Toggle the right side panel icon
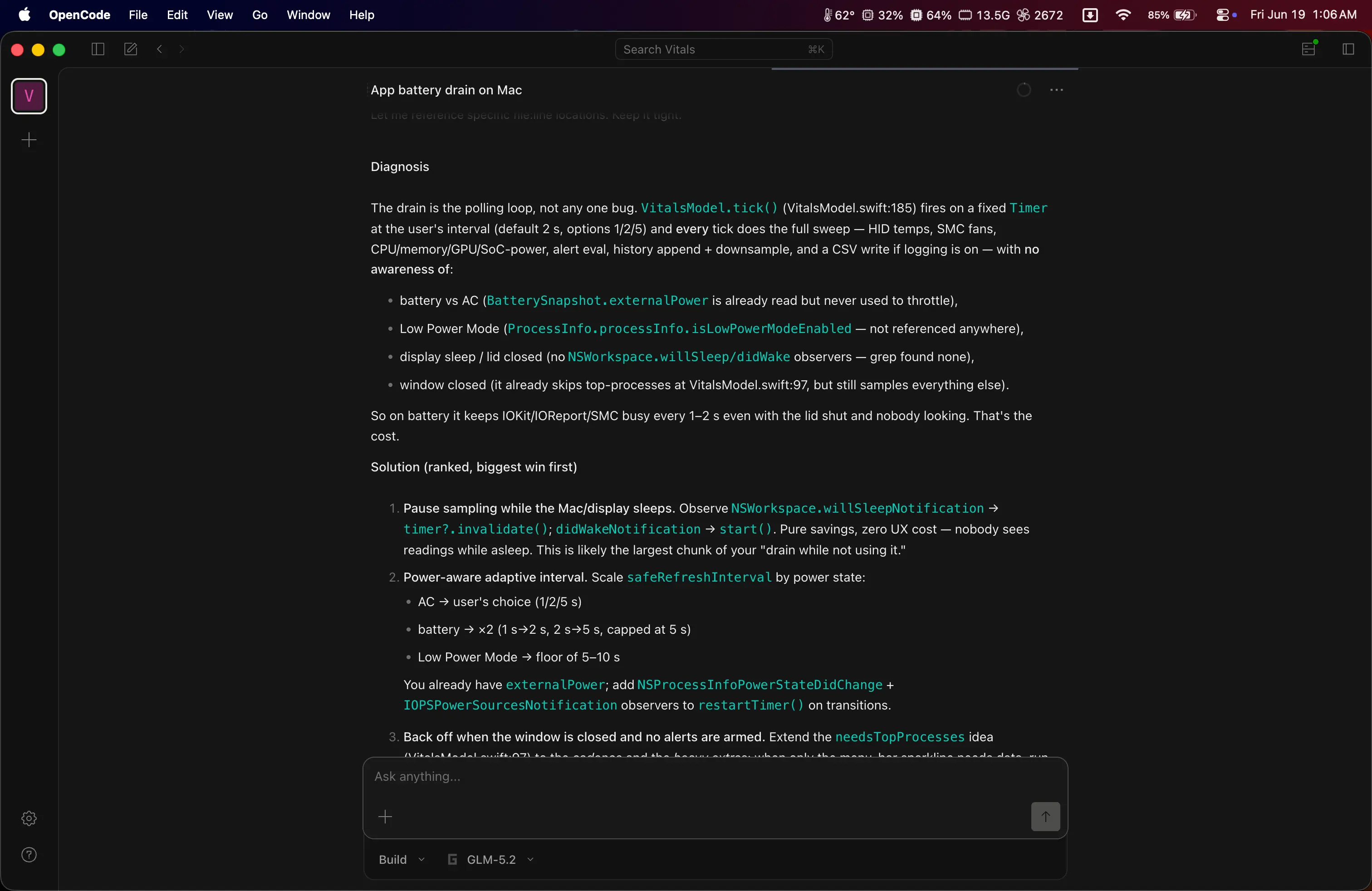1372x891 pixels. (1348, 49)
